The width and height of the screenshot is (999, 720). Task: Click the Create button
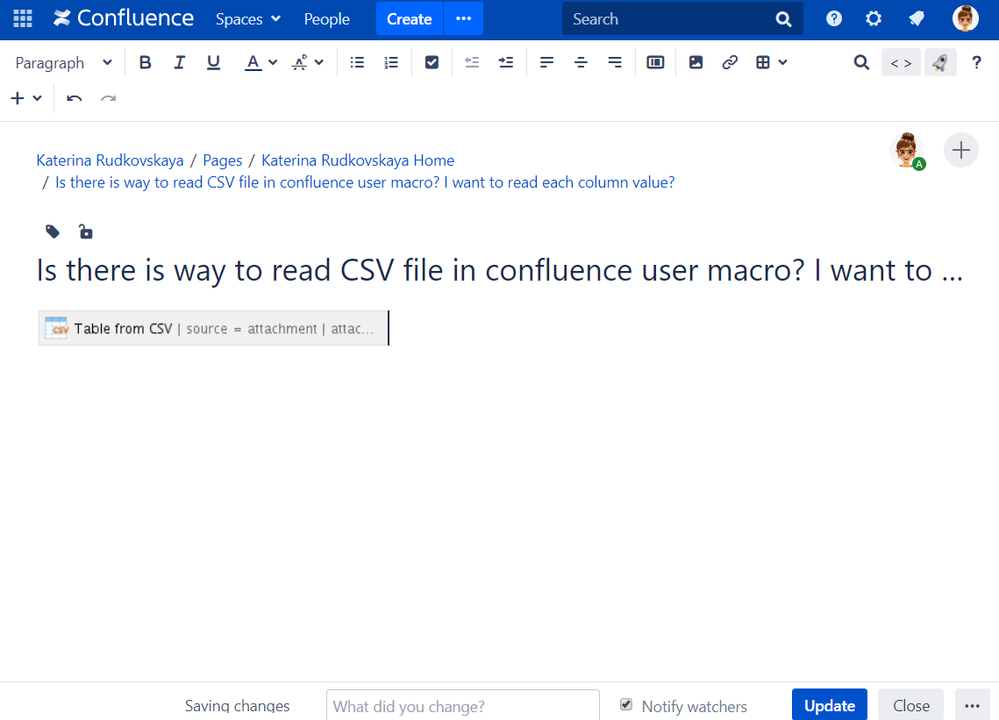(409, 18)
